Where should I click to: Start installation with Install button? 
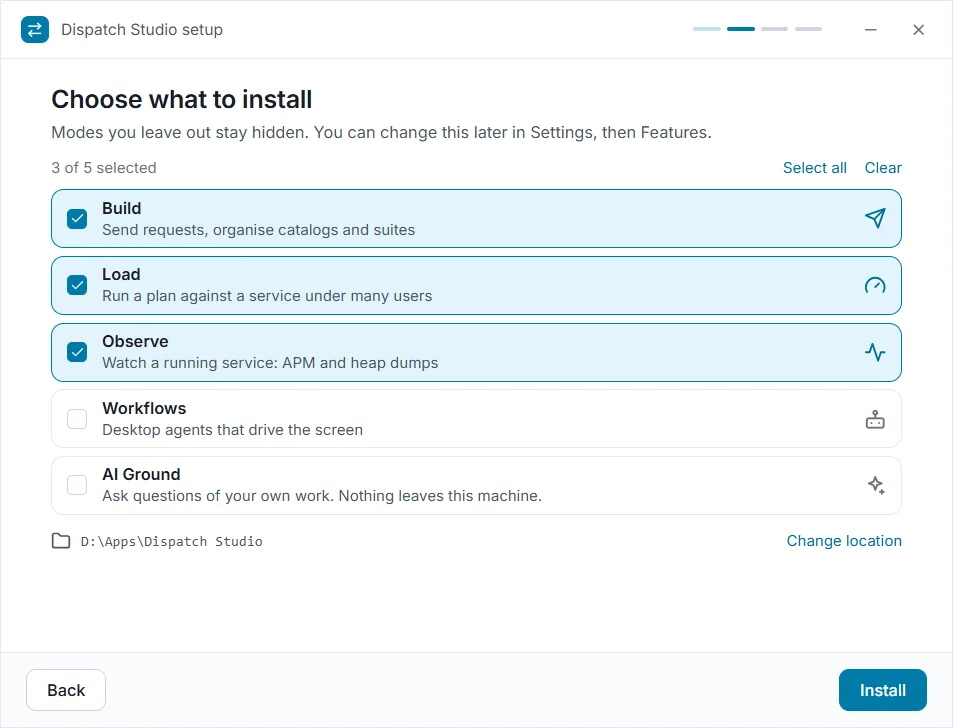click(x=882, y=690)
